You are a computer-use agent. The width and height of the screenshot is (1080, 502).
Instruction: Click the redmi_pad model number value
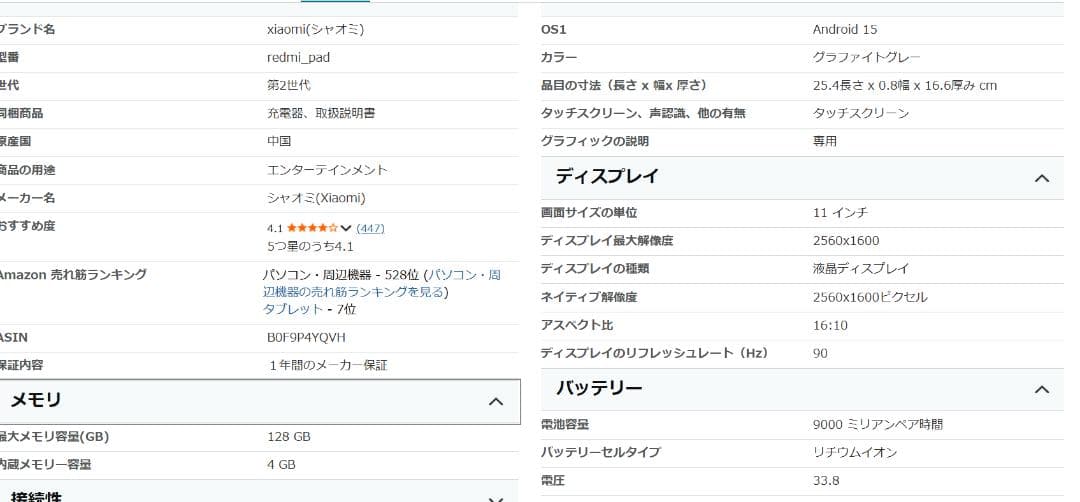tap(298, 57)
